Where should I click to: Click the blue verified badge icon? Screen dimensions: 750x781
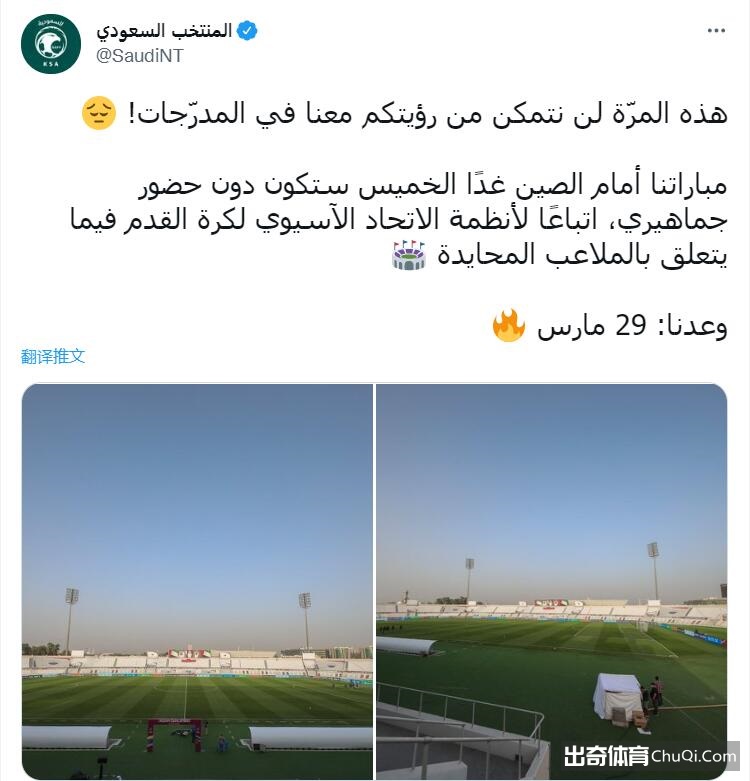[x=247, y=31]
